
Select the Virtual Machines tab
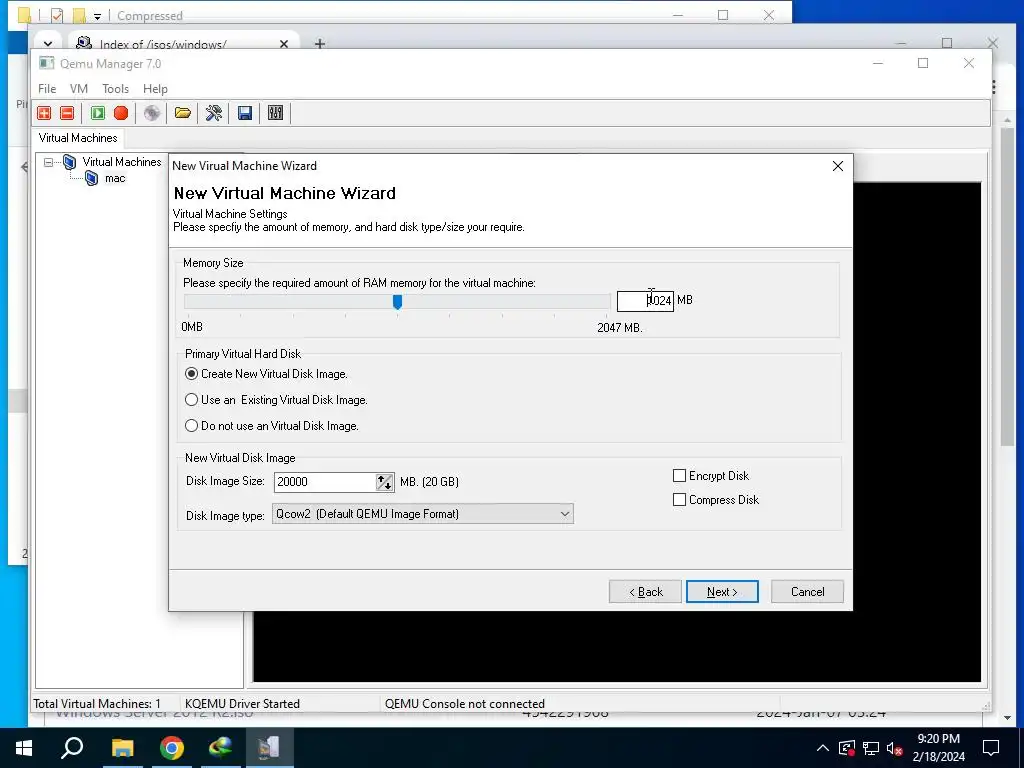click(x=78, y=138)
